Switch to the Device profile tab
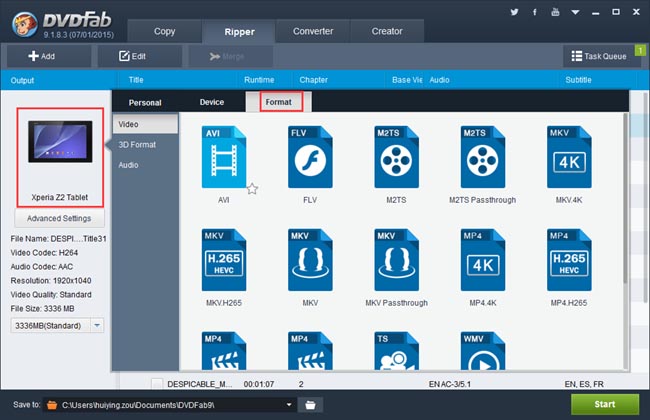This screenshot has height=420, width=650. tap(212, 102)
